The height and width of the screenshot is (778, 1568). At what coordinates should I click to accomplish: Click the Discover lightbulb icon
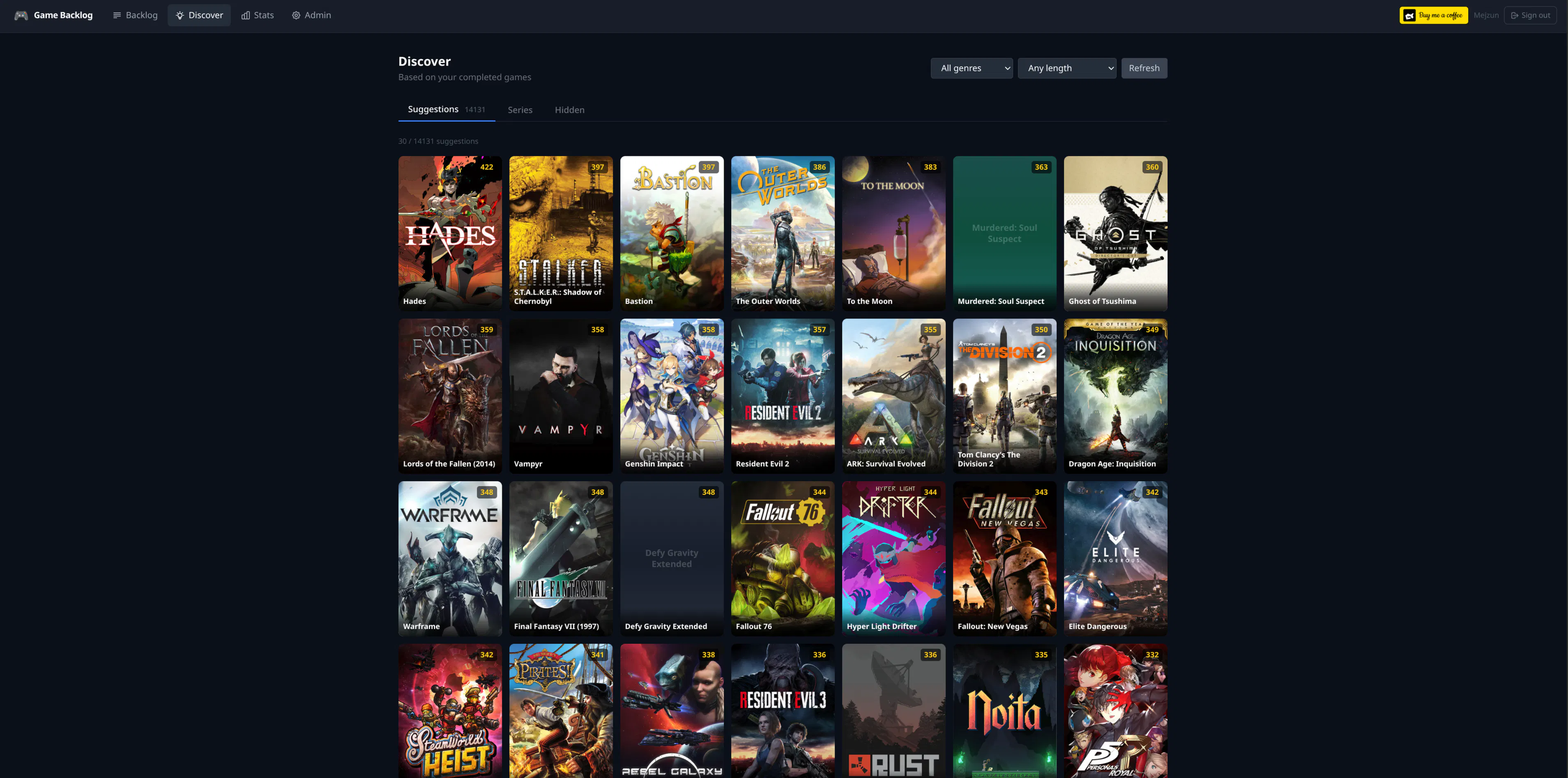pos(180,15)
